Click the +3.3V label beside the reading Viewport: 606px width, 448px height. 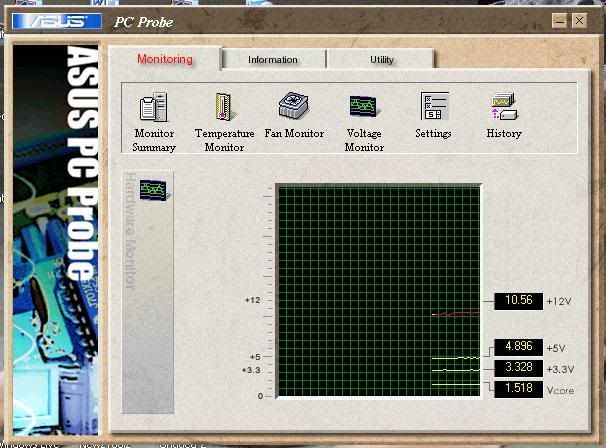point(560,369)
